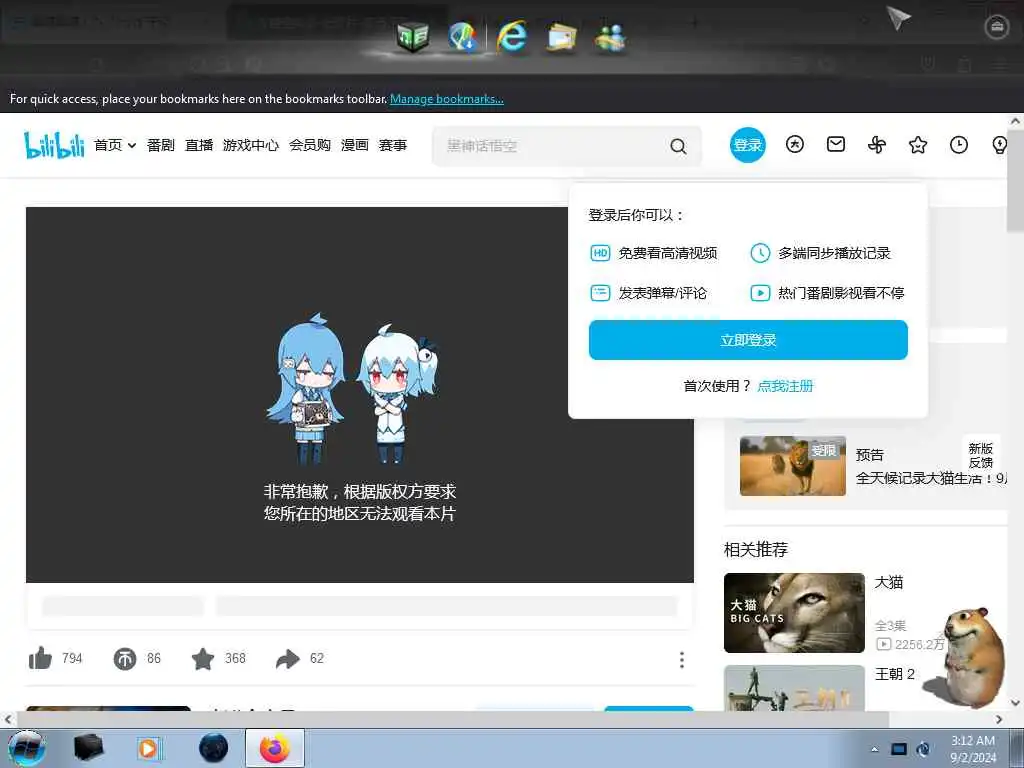Click the 免费看高清视频 HD item

click(654, 253)
